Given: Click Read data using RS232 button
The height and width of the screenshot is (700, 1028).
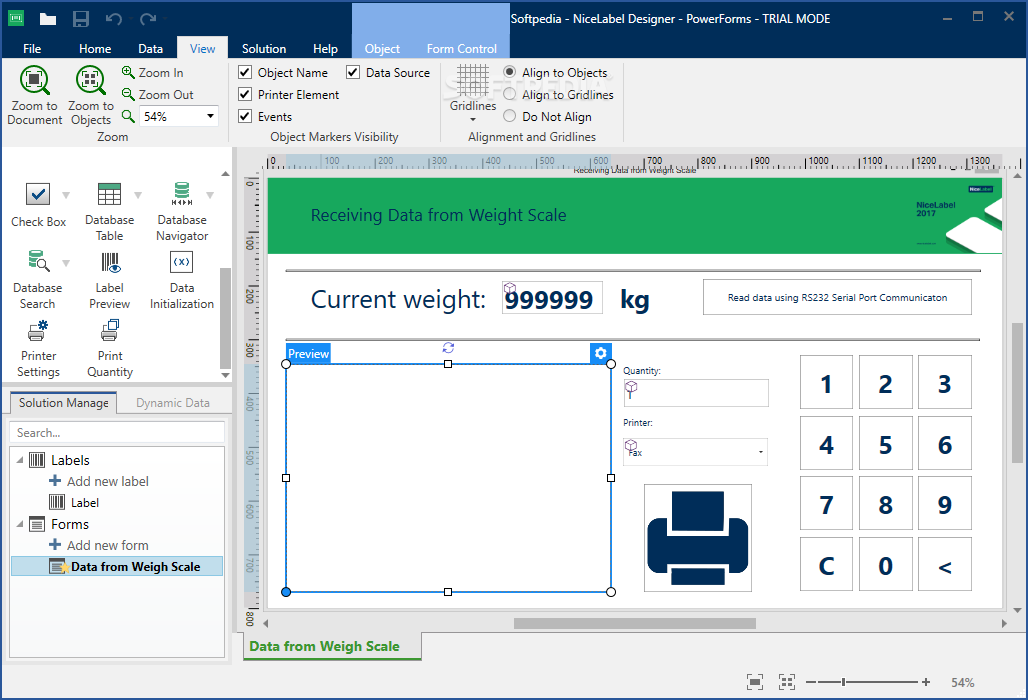Looking at the screenshot, I should tap(837, 298).
